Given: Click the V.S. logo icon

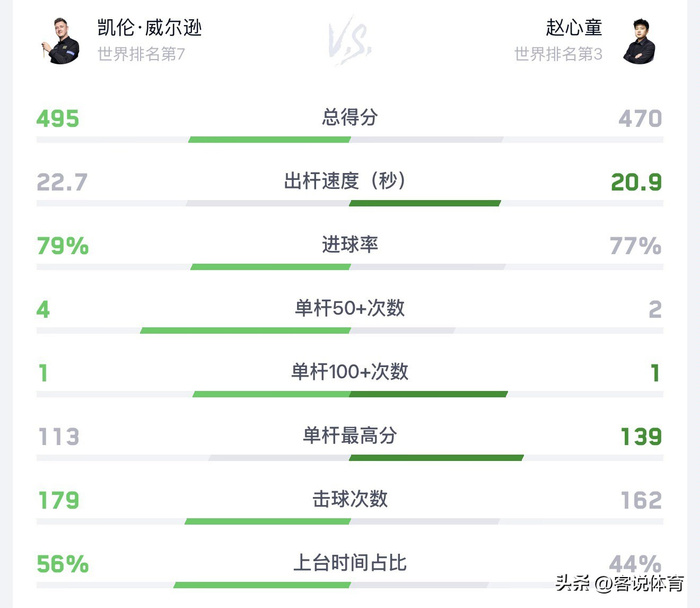Looking at the screenshot, I should pos(350,41).
